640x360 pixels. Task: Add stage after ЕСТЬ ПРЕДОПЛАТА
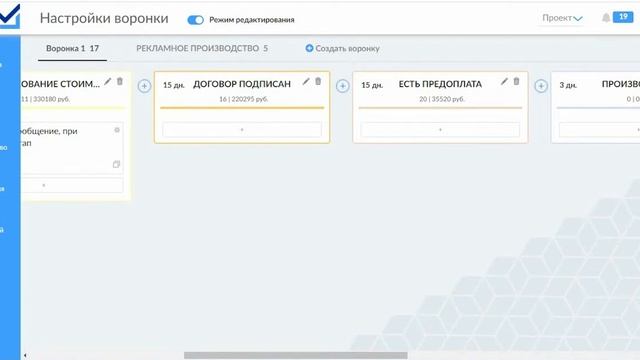point(541,86)
